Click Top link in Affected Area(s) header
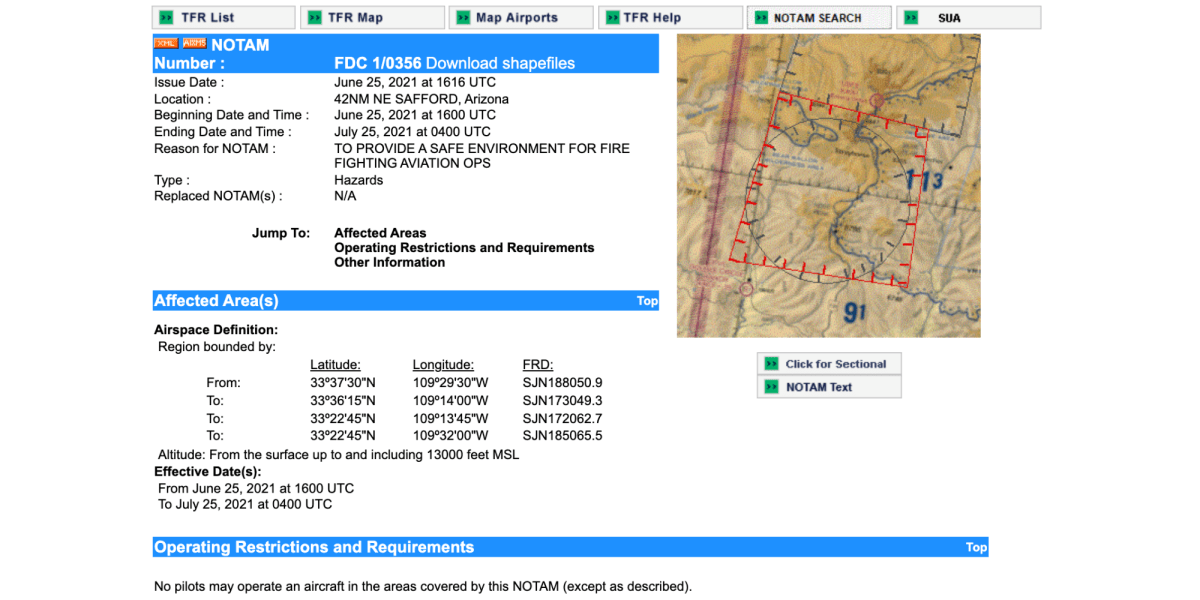 tap(647, 301)
